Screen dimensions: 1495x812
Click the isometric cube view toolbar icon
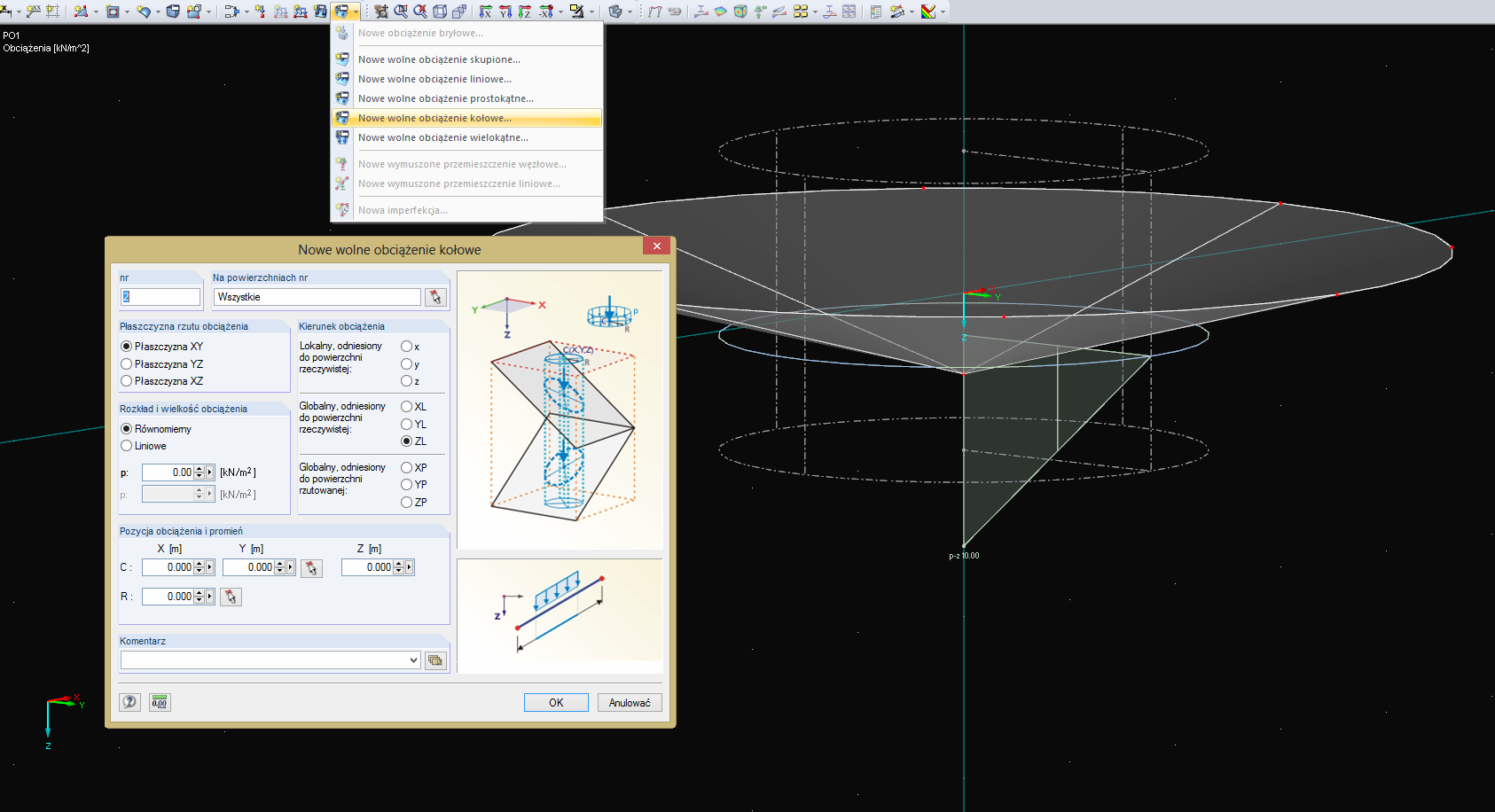[440, 12]
